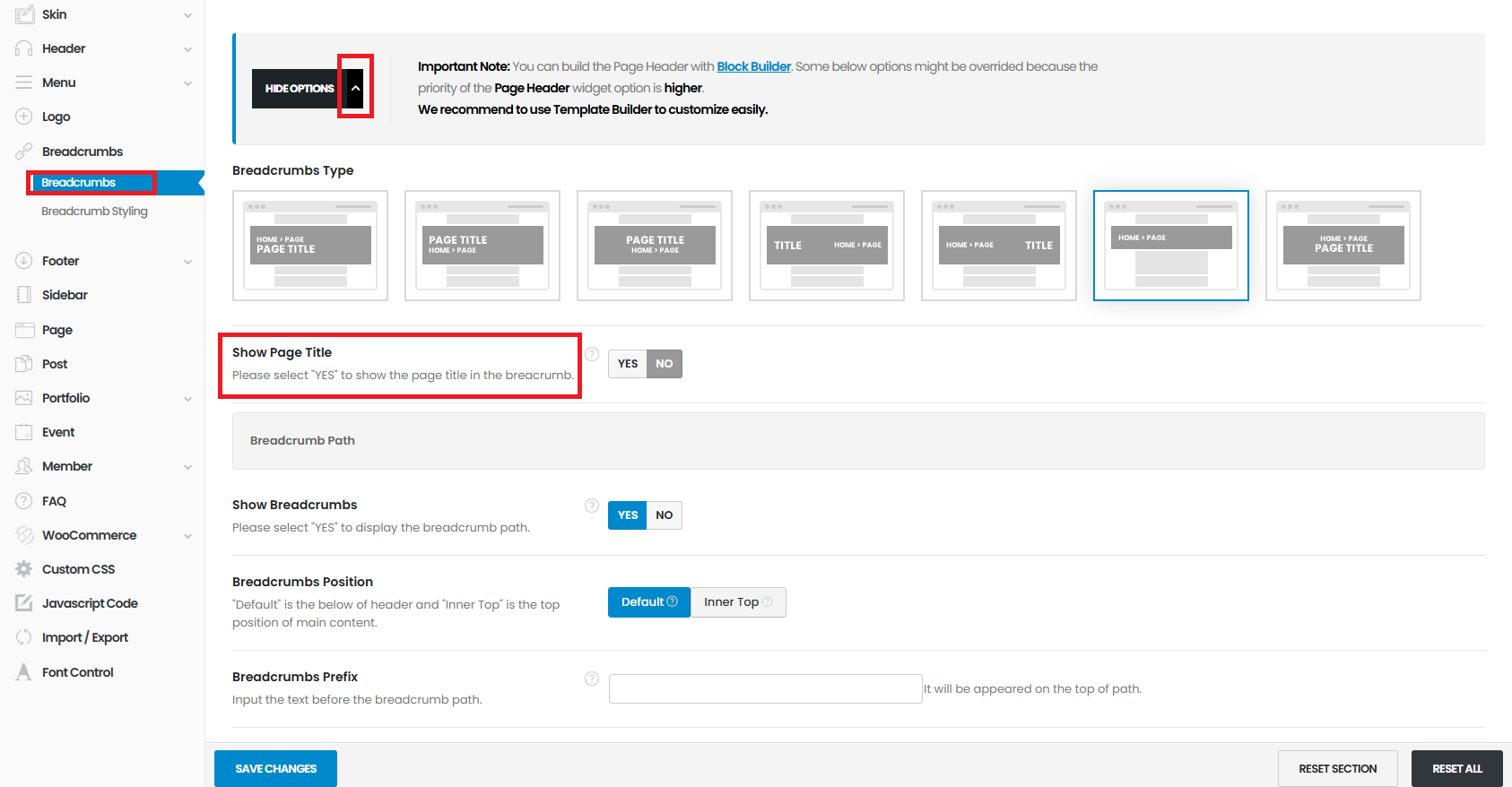Click the Font Control letter icon
Viewport: 1512px width, 787px height.
(24, 672)
